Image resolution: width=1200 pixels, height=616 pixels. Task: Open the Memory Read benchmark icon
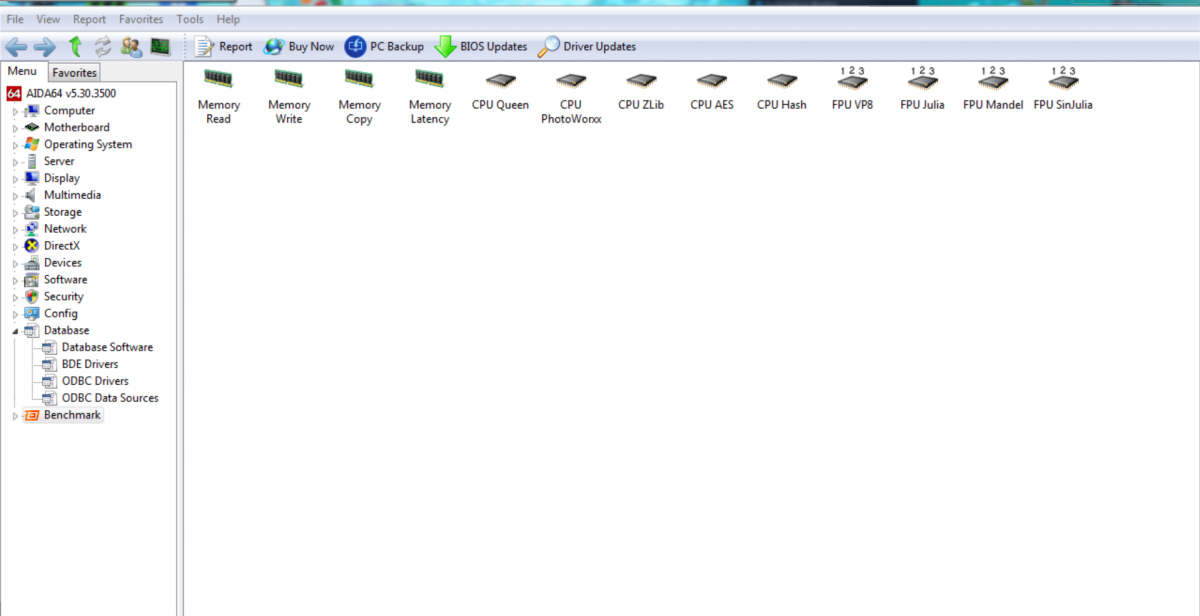pyautogui.click(x=218, y=96)
